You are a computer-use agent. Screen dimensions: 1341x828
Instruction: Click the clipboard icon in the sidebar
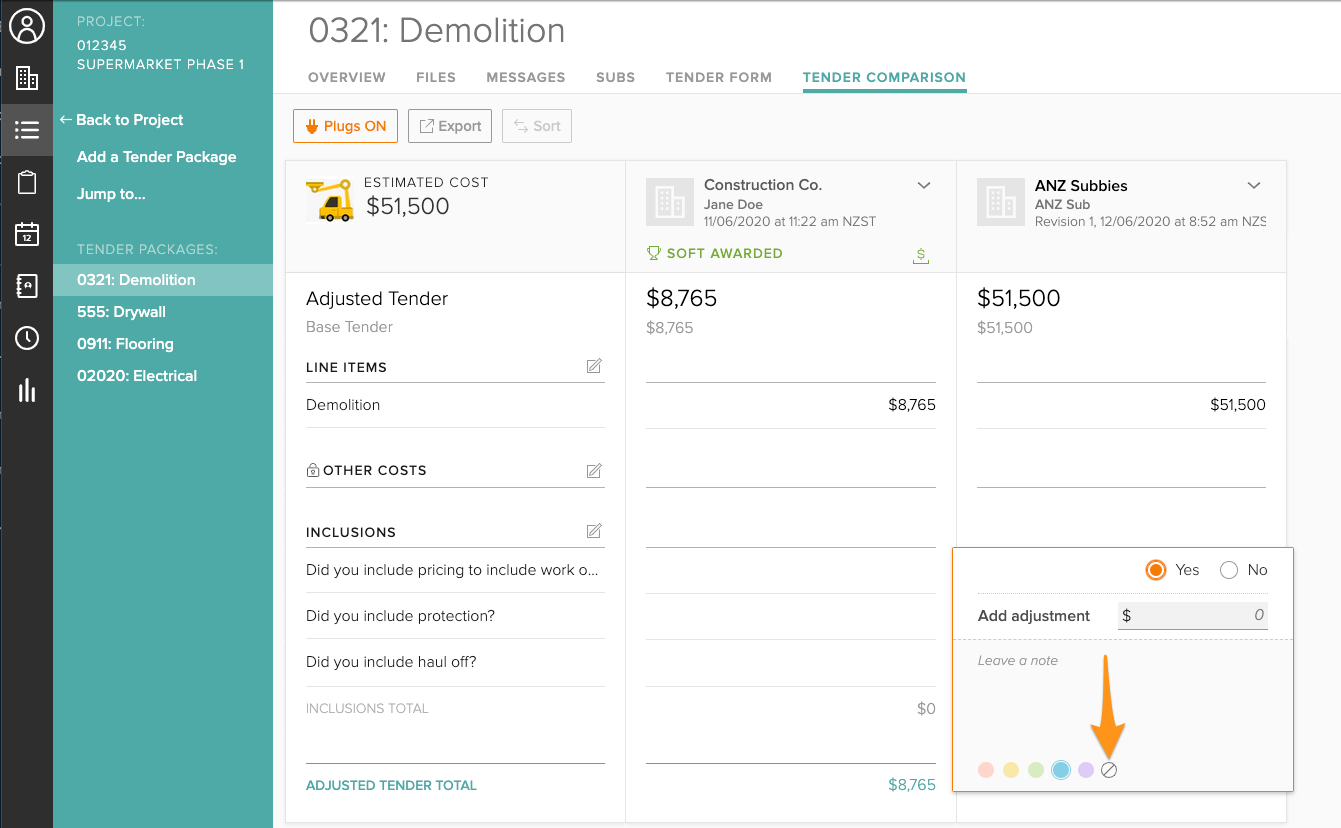(x=26, y=182)
